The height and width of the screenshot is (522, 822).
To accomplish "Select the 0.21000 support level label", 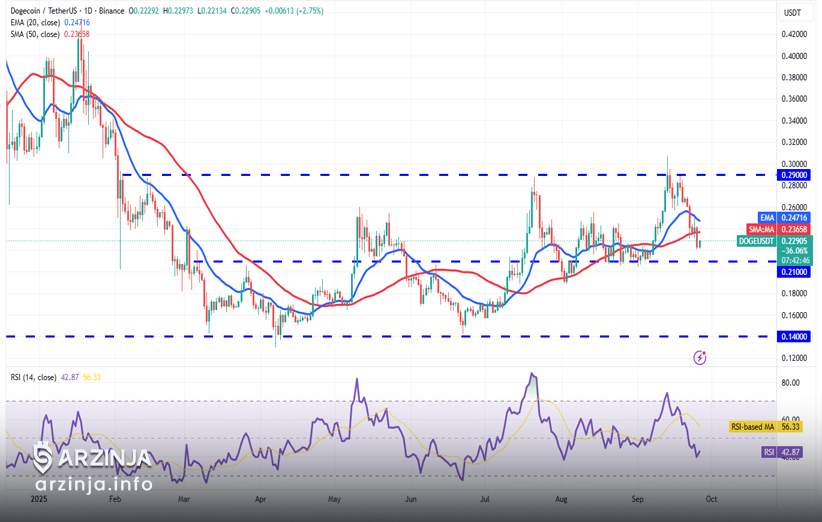I will pos(793,272).
